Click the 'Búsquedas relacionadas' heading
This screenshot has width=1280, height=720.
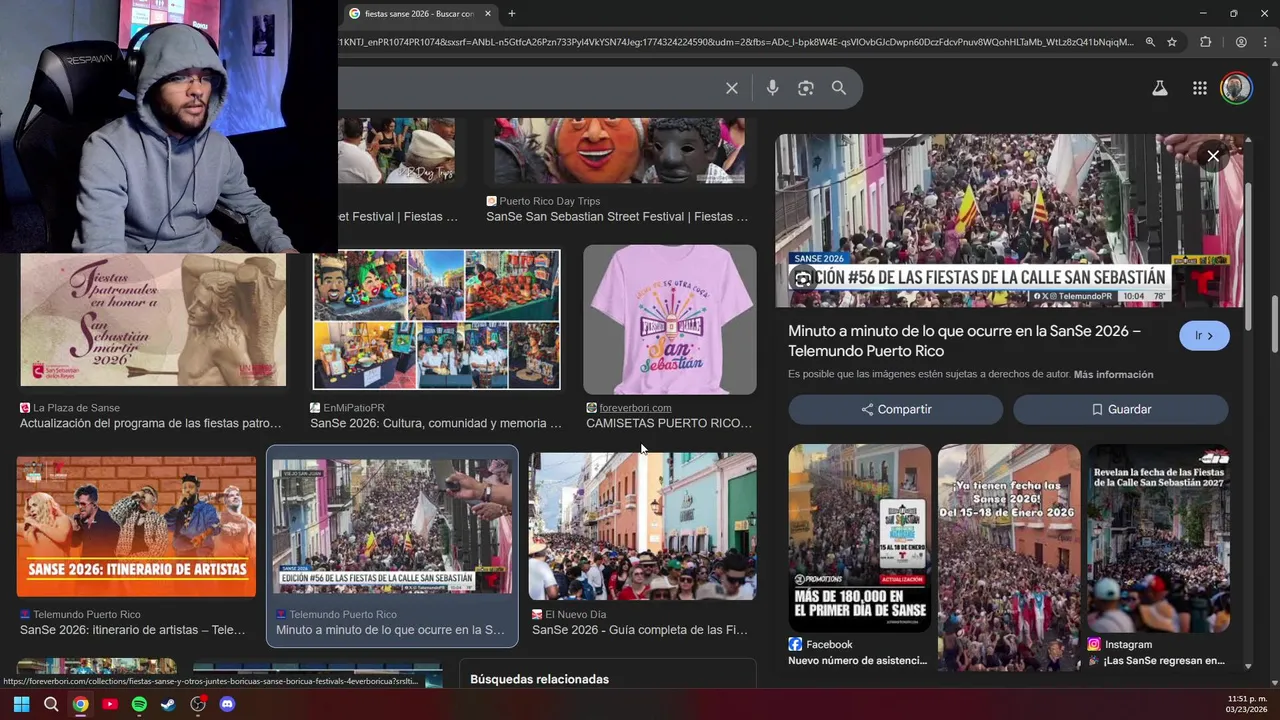(x=539, y=680)
